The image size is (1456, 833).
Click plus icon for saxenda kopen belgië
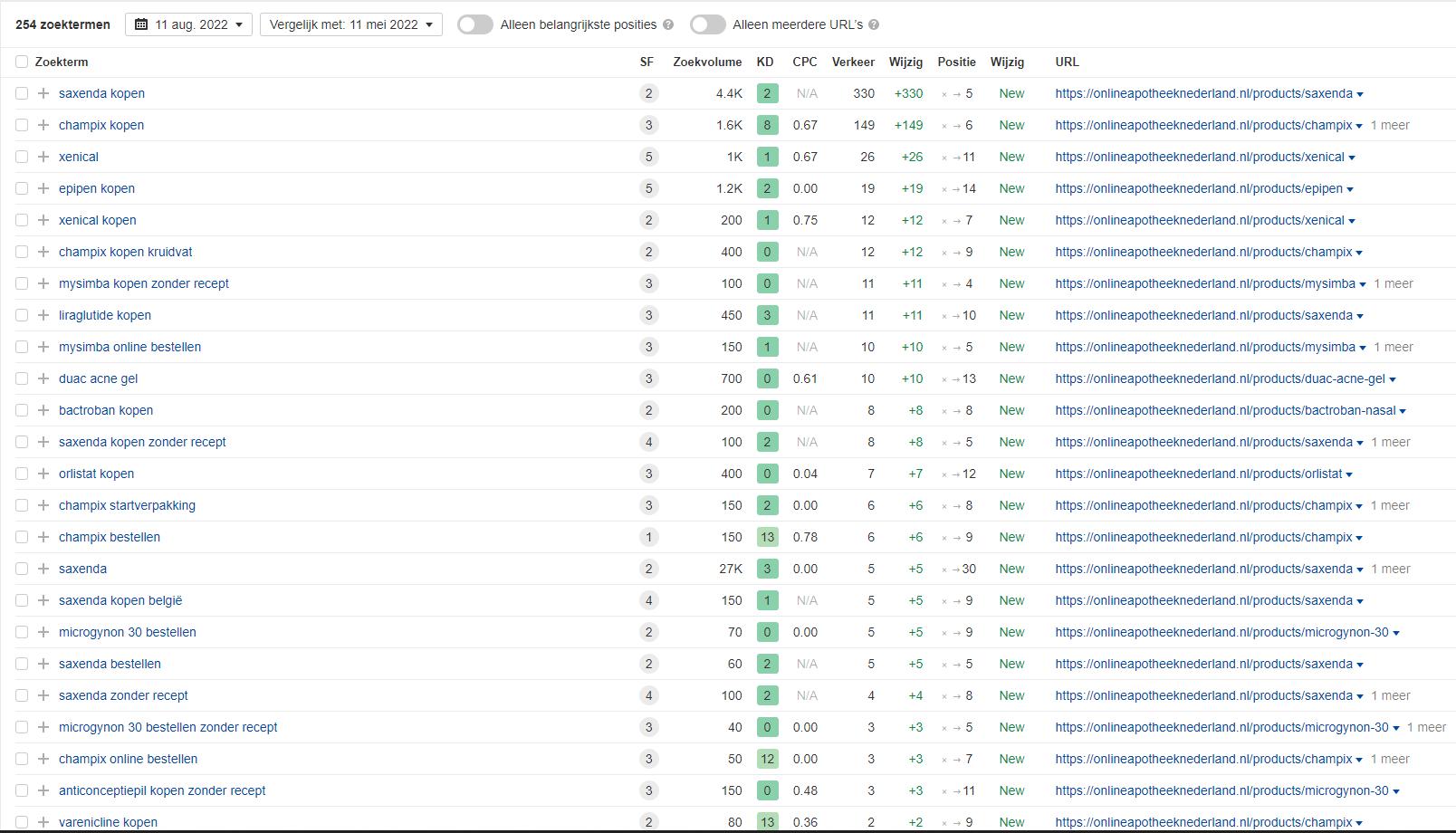pyautogui.click(x=43, y=600)
